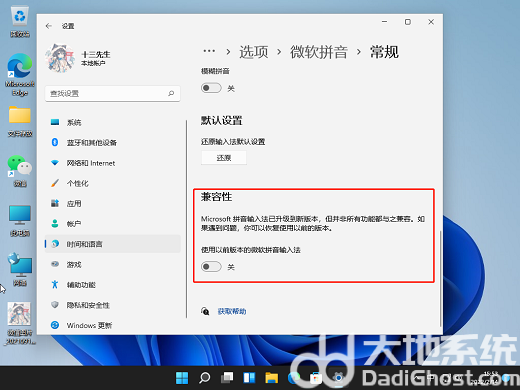
Task: Open the Network desktop icon
Action: click(x=20, y=270)
